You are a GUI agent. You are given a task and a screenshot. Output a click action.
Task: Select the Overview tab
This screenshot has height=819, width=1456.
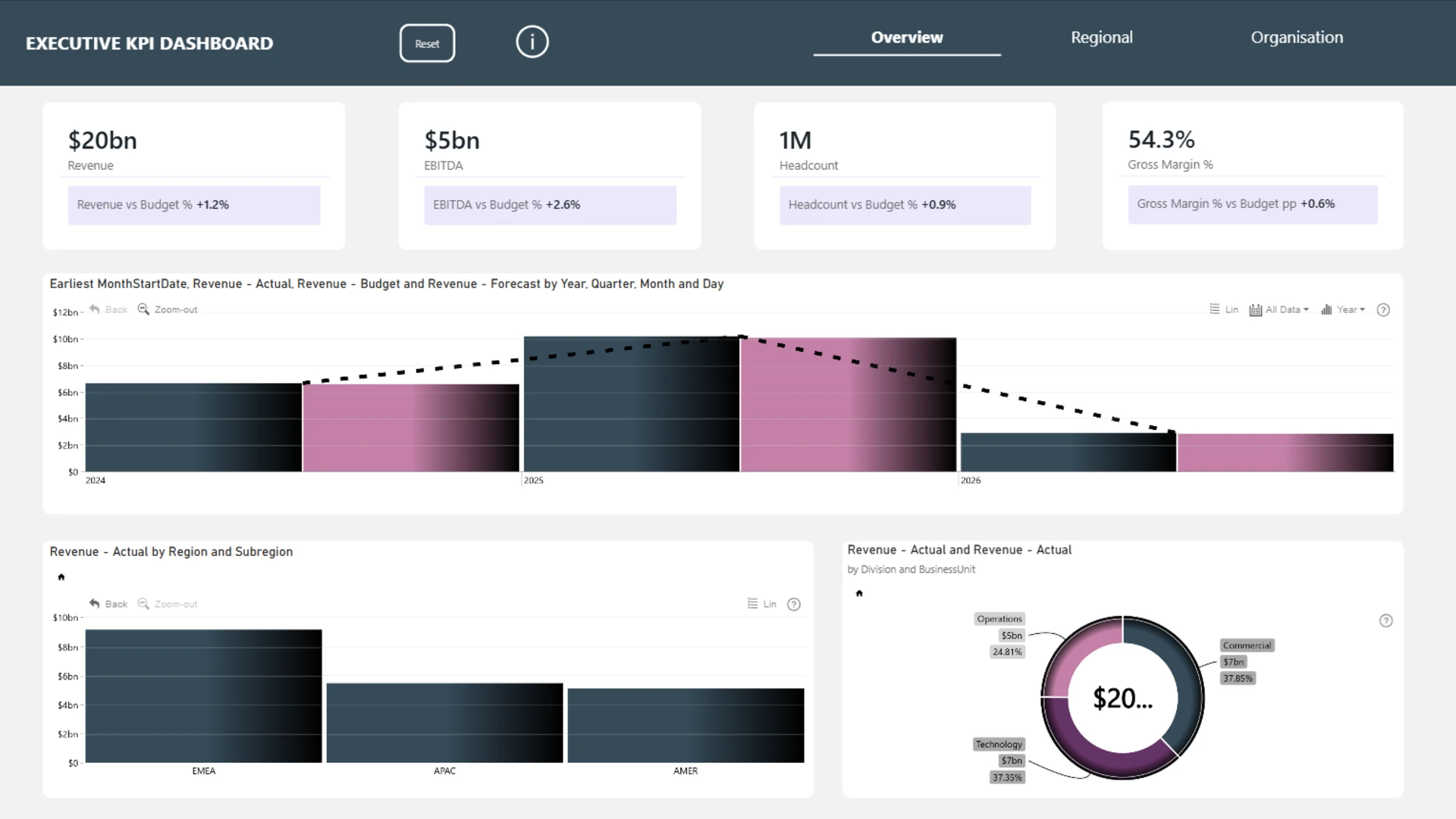click(906, 38)
